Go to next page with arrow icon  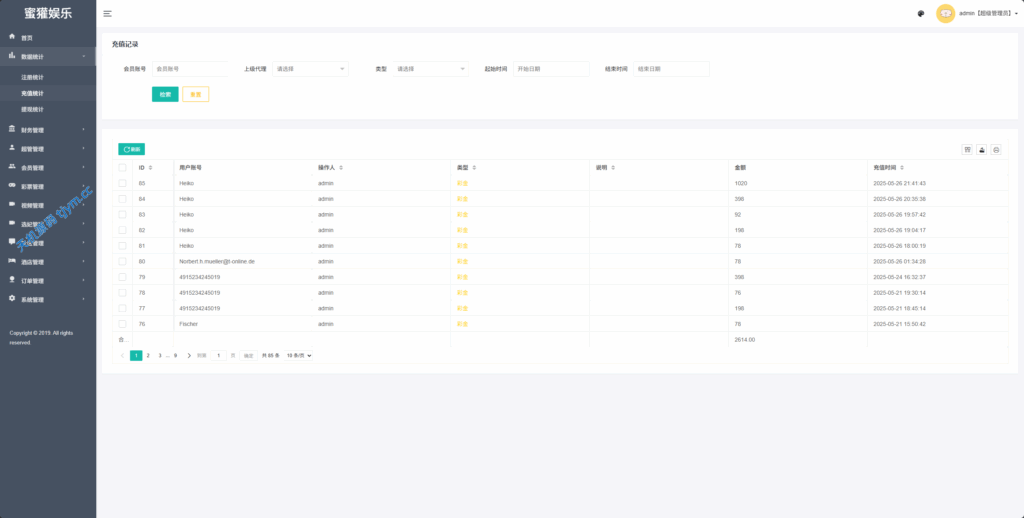(x=189, y=355)
